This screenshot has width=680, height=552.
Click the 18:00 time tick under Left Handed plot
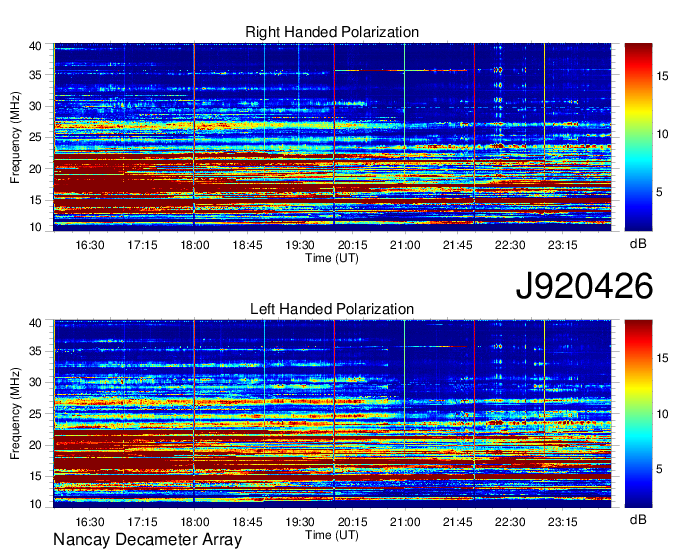pyautogui.click(x=195, y=522)
